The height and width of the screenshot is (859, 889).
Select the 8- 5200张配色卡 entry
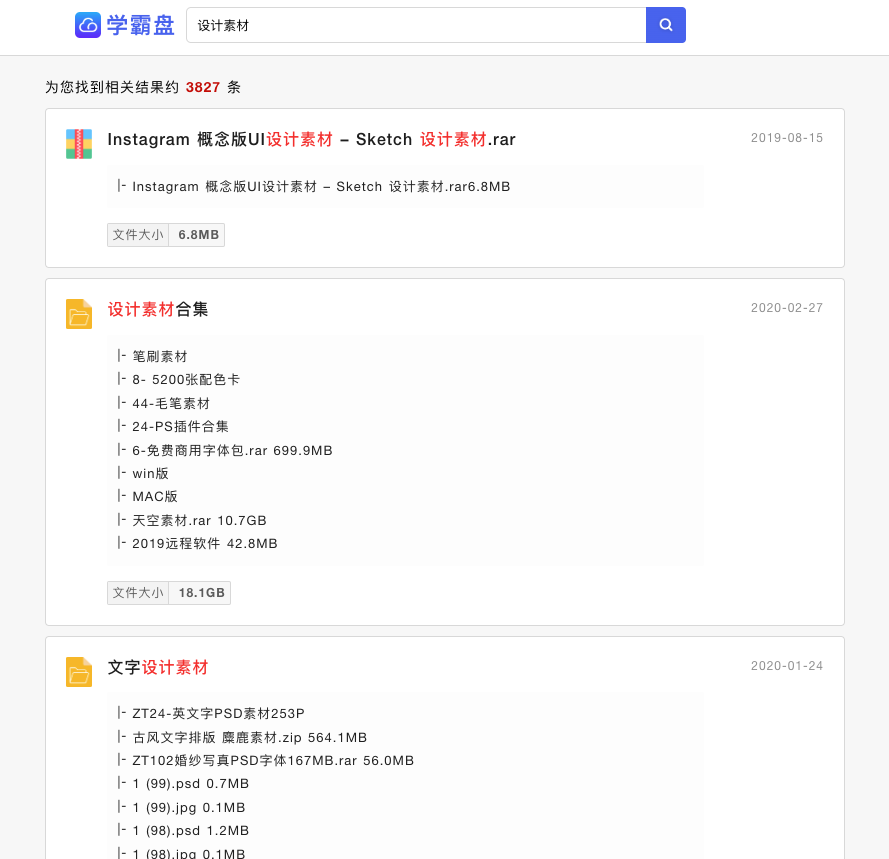click(x=186, y=380)
